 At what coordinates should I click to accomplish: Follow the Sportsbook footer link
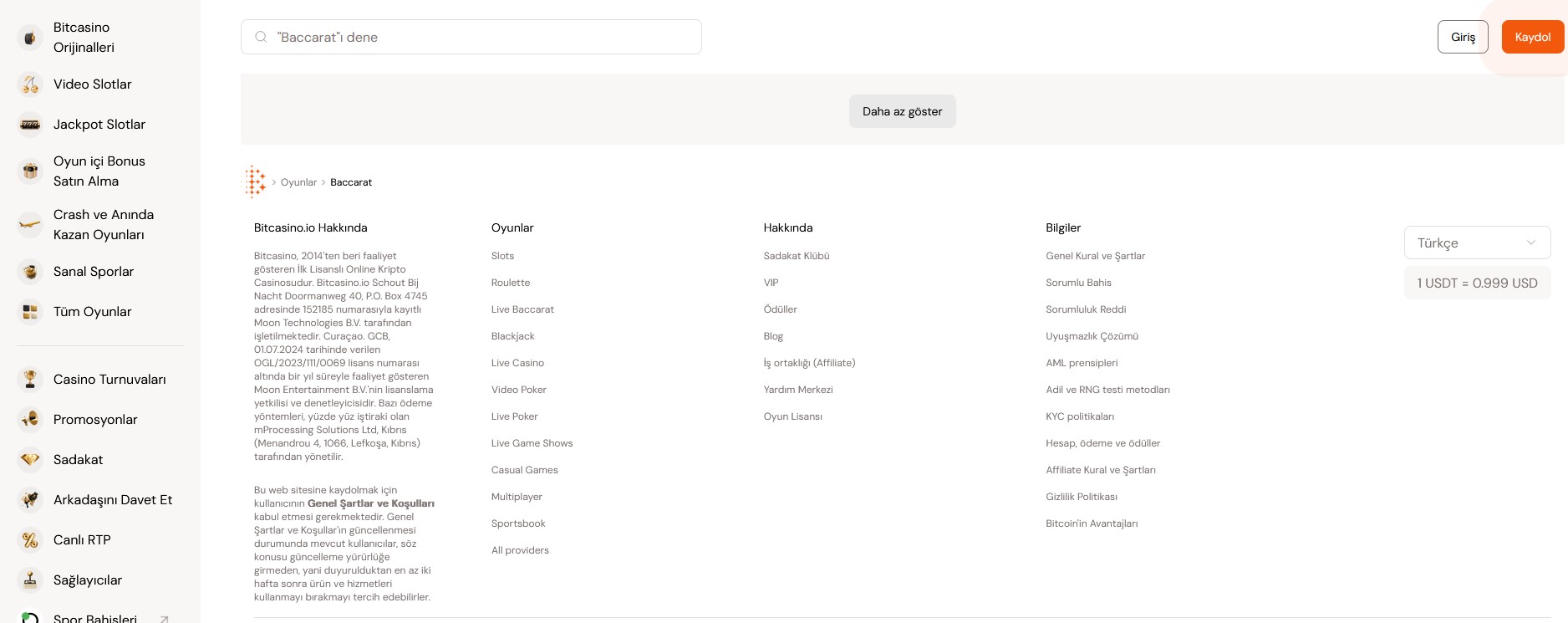point(518,523)
